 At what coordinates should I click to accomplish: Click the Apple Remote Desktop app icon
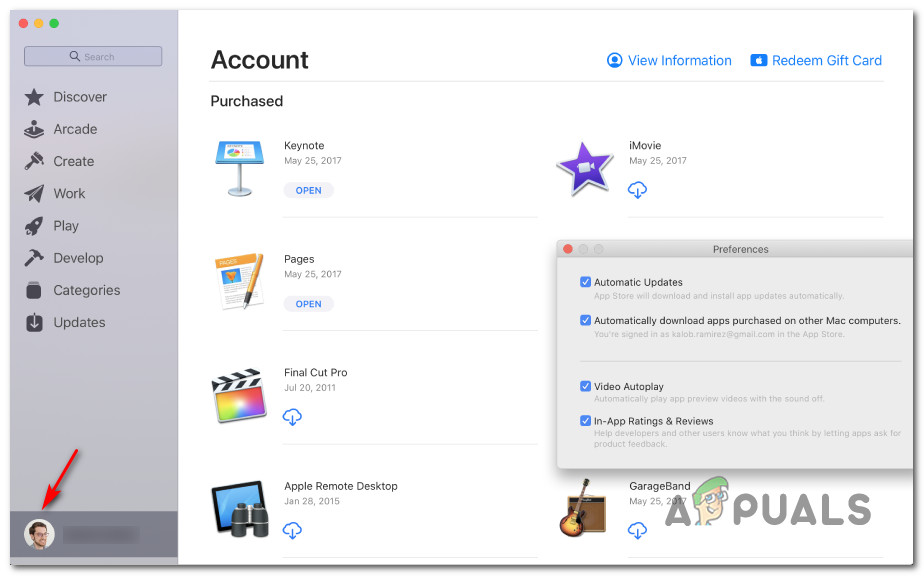(x=239, y=509)
